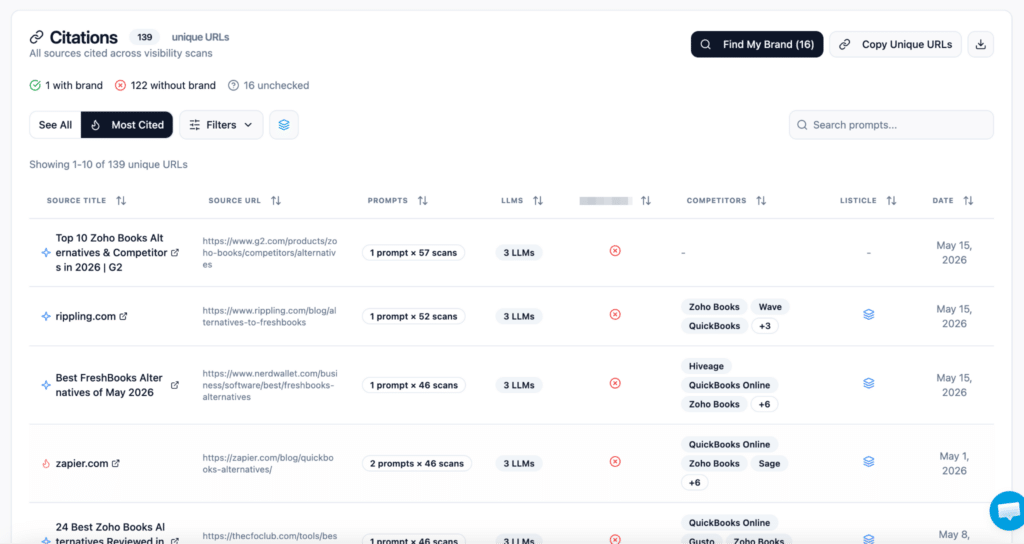Sort by Competitors column arrows
This screenshot has width=1024, height=544.
(x=761, y=200)
